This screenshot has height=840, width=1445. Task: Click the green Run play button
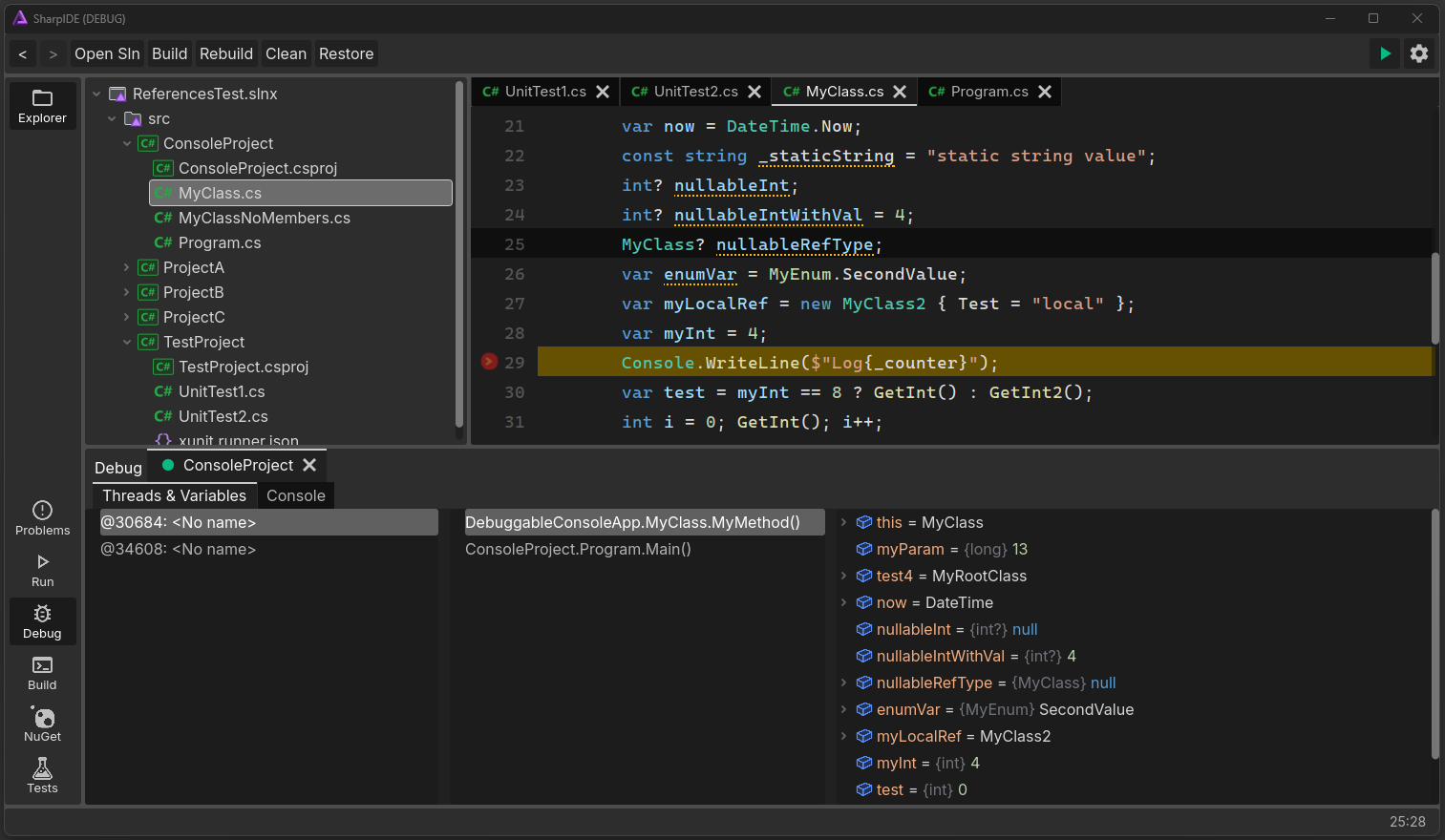click(1385, 53)
